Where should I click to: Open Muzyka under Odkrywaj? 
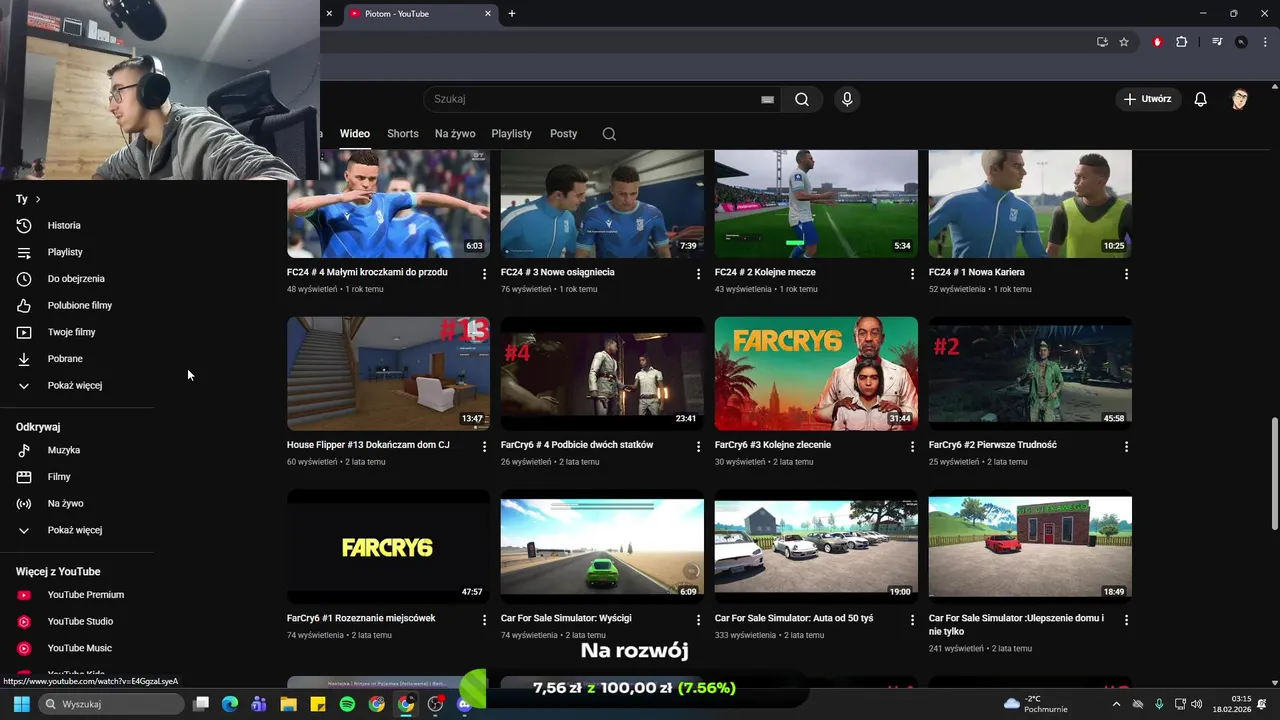point(64,450)
